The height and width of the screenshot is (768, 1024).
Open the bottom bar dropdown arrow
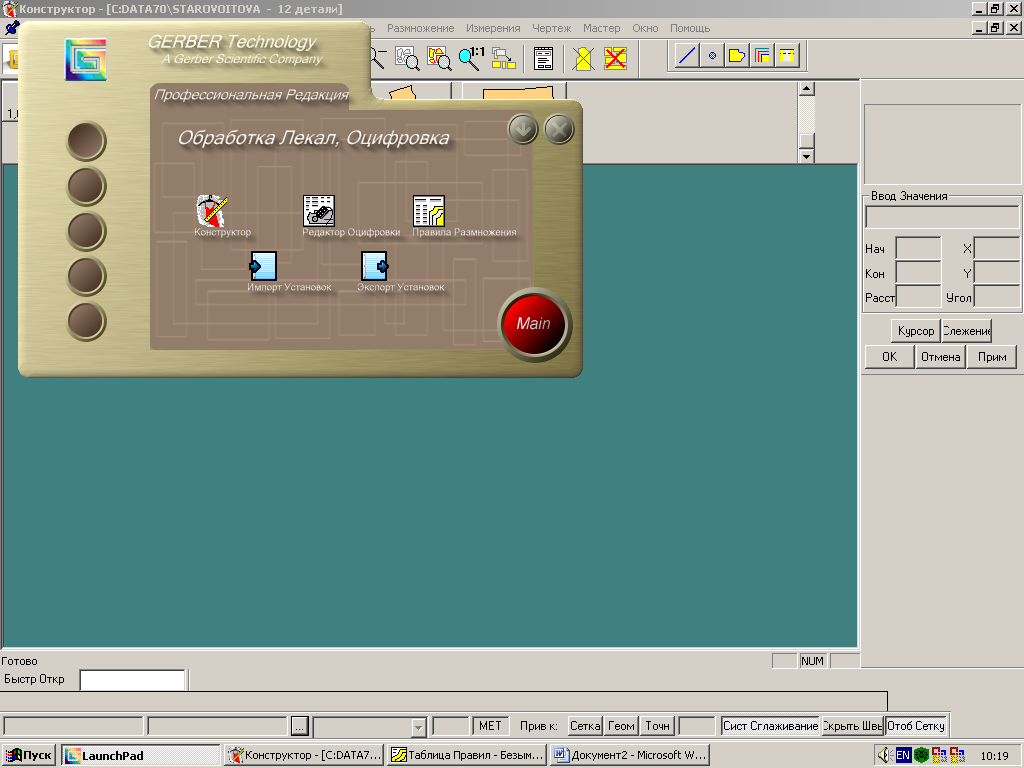pyautogui.click(x=419, y=726)
